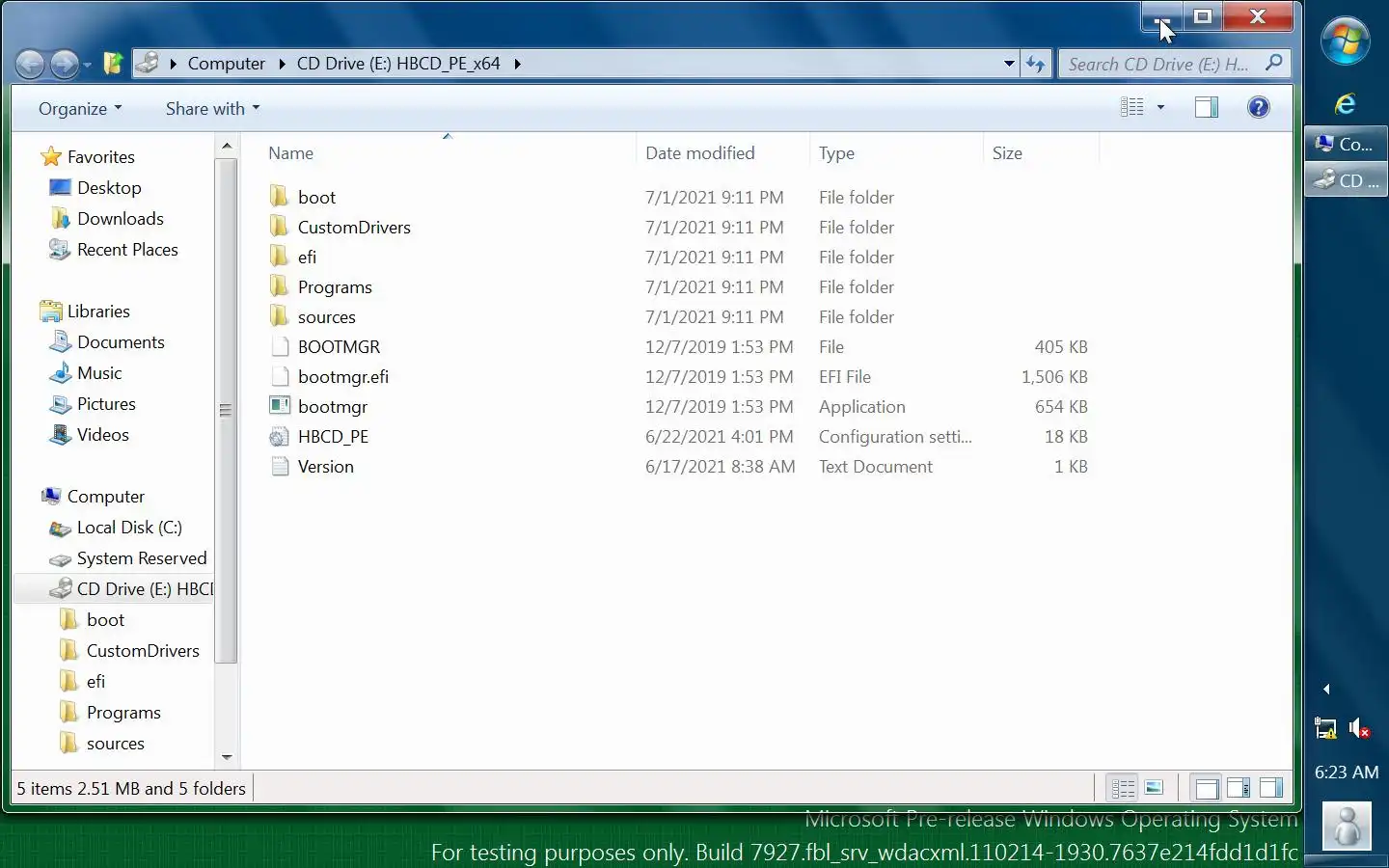Open the Windows Start orb
Viewport: 1389px width, 868px height.
click(x=1346, y=41)
